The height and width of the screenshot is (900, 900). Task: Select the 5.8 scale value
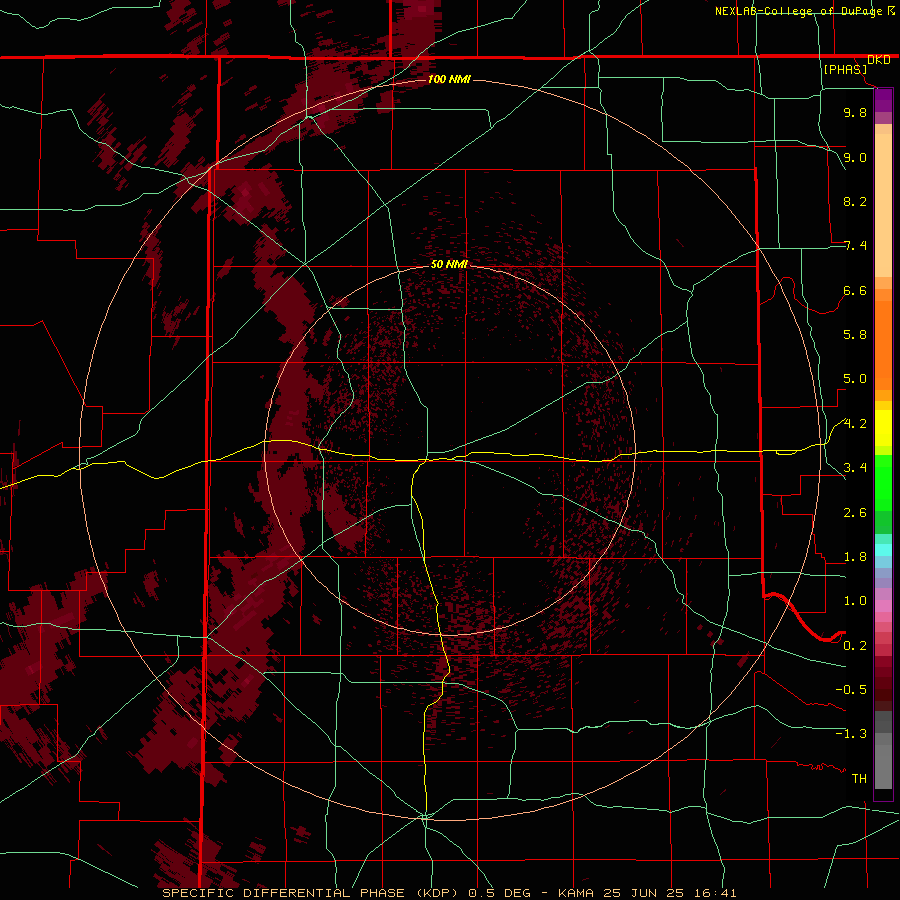(x=855, y=335)
